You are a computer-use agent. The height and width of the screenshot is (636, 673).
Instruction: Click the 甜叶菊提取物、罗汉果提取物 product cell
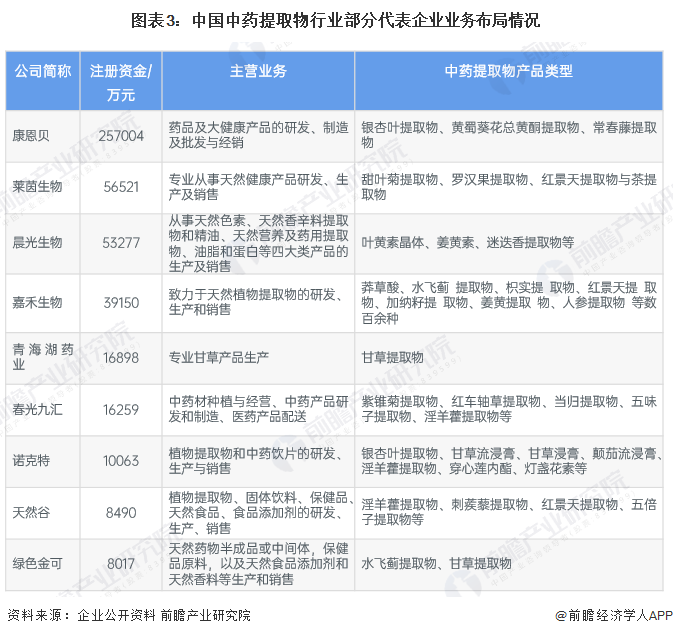(x=509, y=187)
